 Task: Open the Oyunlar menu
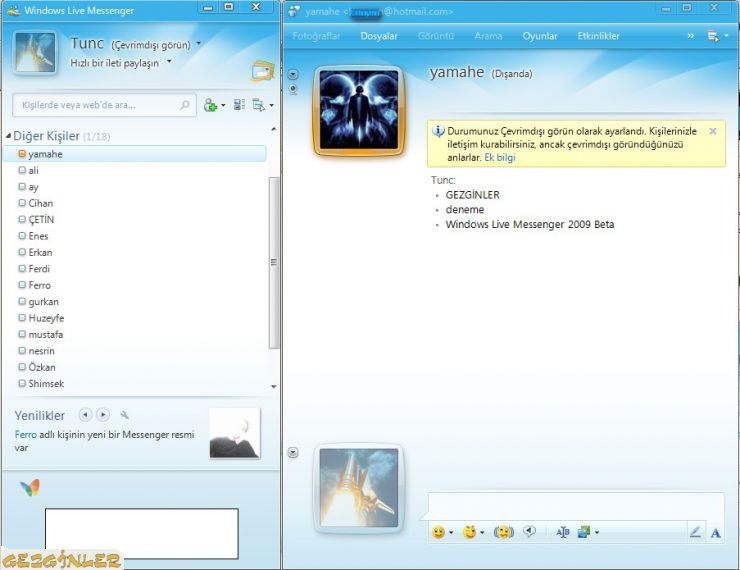point(540,36)
